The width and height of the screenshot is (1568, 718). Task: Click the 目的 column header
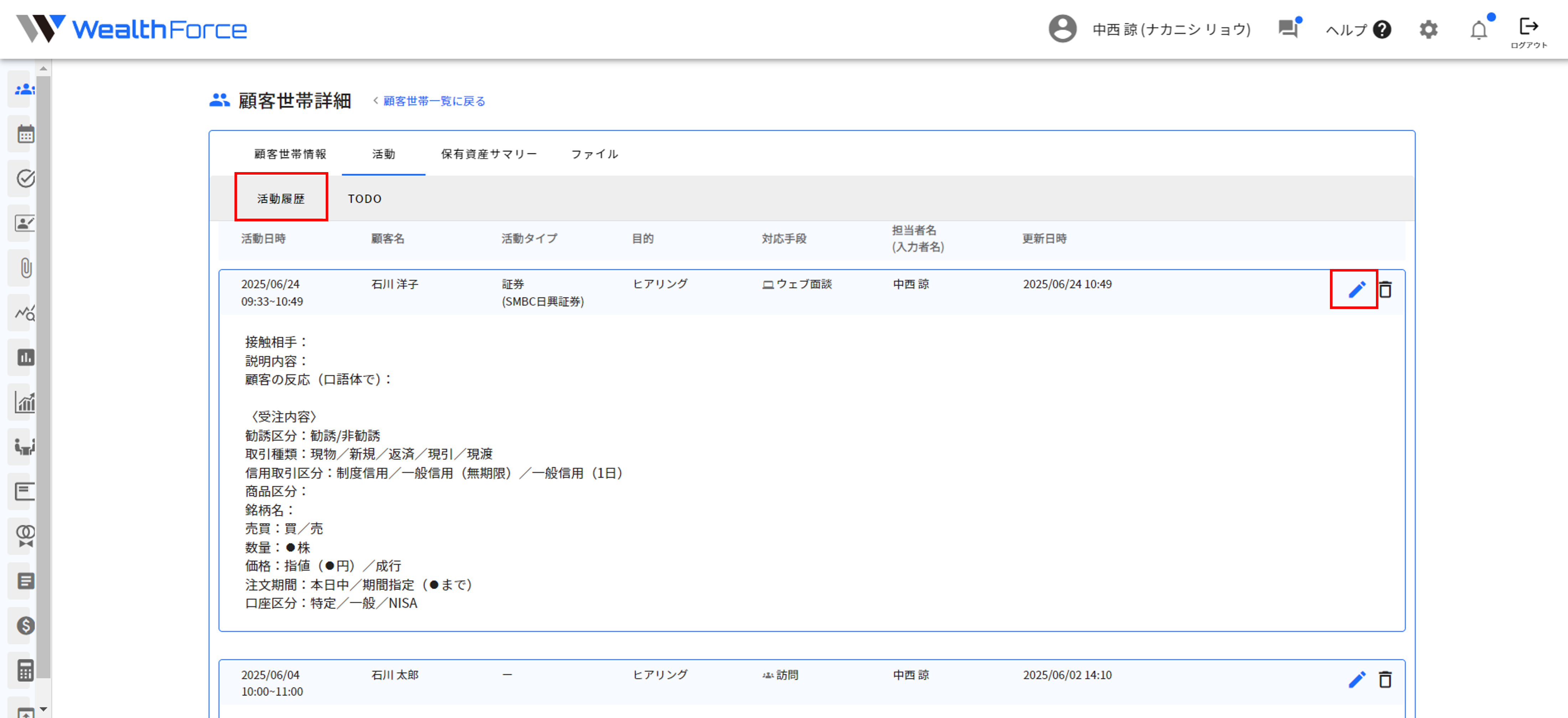(x=642, y=238)
